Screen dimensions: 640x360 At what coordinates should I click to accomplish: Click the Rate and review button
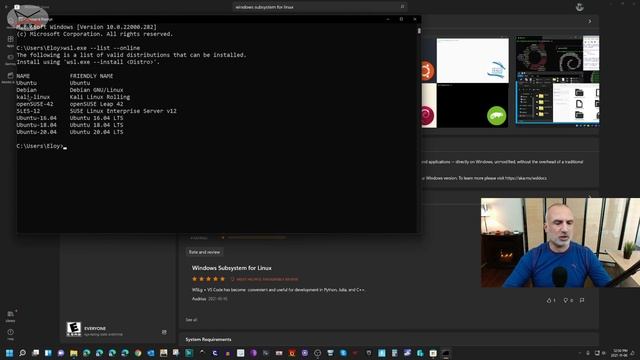coord(204,252)
